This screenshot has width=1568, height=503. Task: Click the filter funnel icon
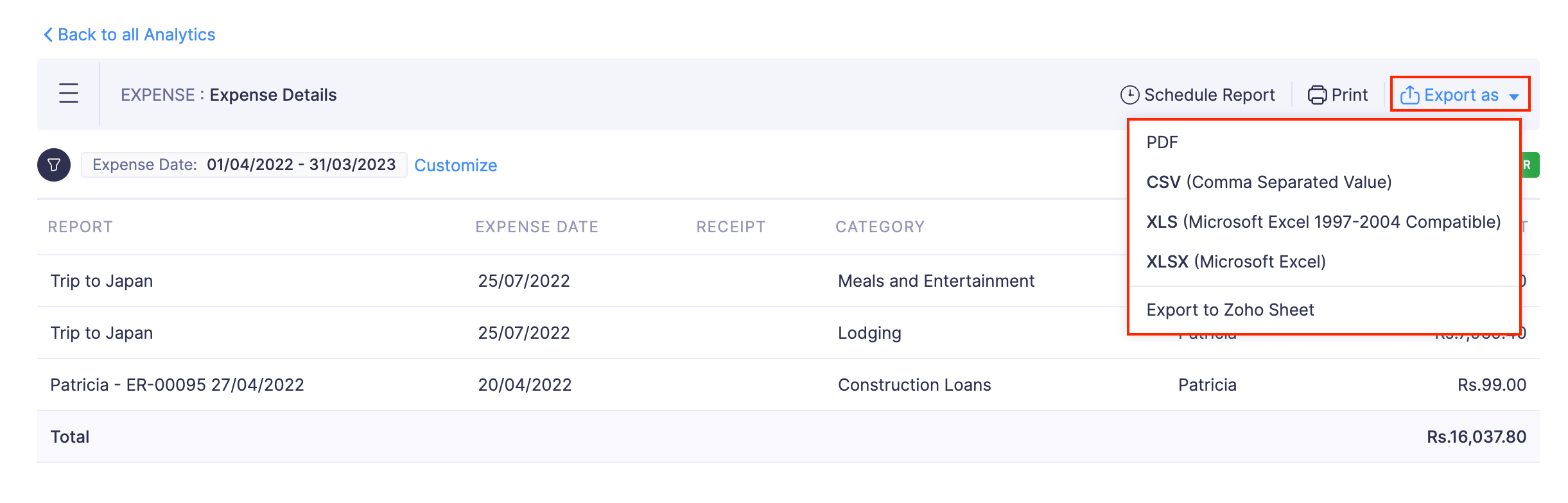(x=54, y=165)
